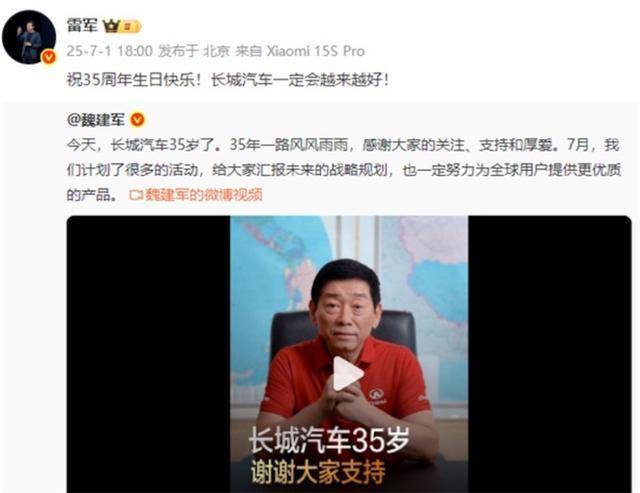
Task: Open the 雷军 username link
Action: (x=83, y=26)
